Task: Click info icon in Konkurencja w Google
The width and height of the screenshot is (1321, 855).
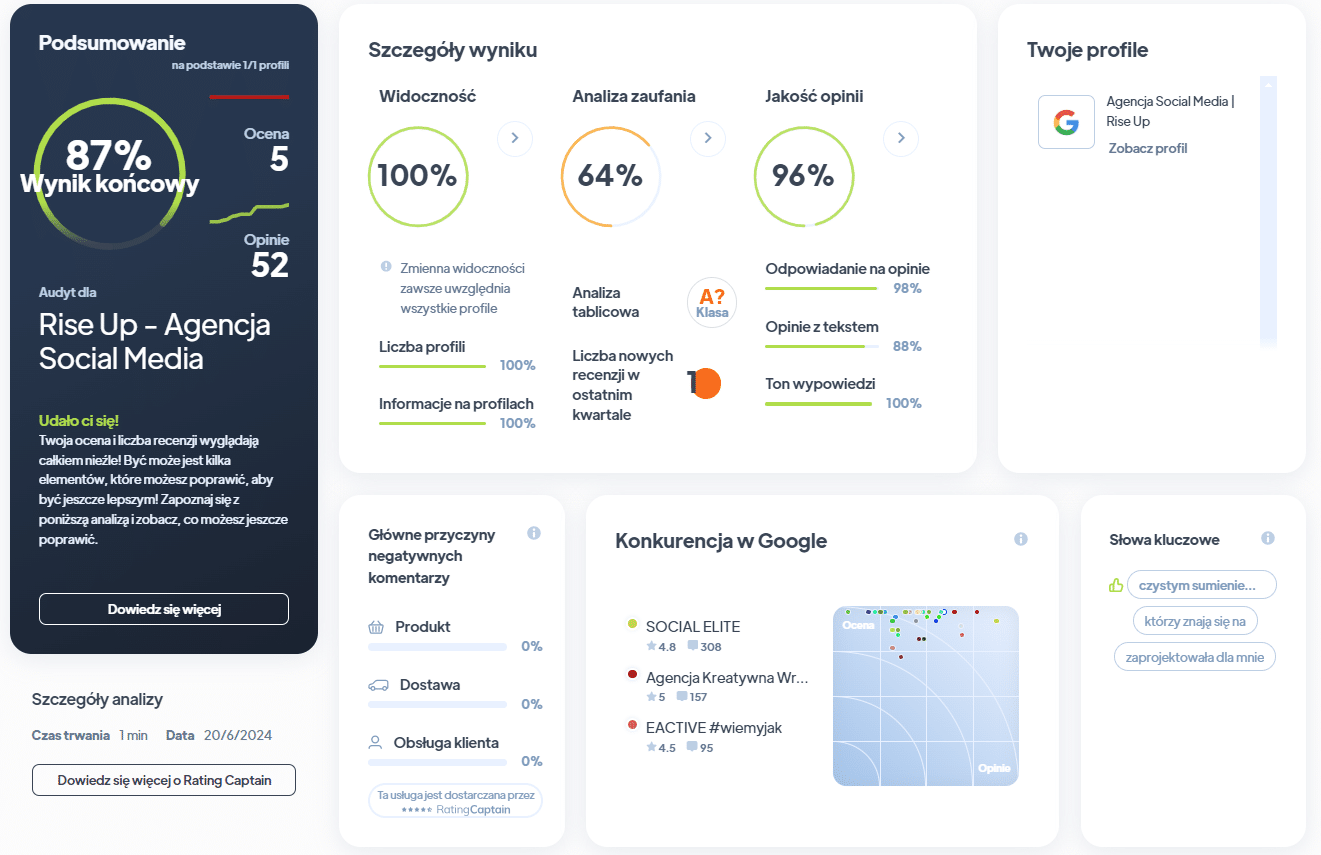Action: point(1021,539)
